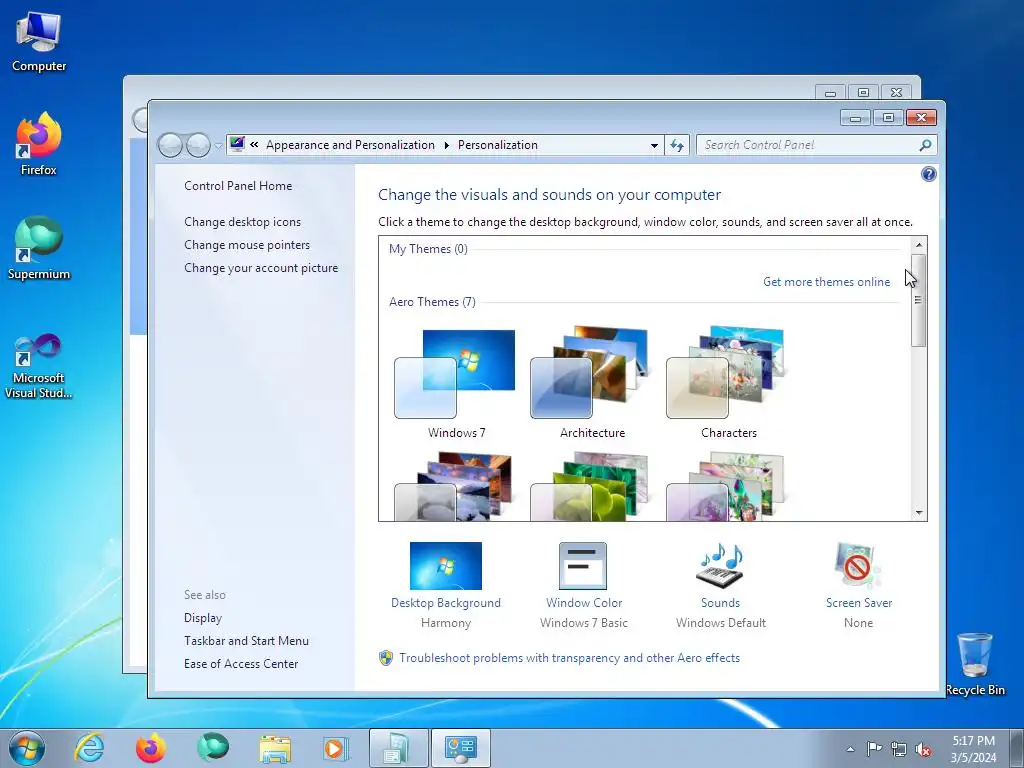Open Windows Media Player from the taskbar

(x=336, y=748)
